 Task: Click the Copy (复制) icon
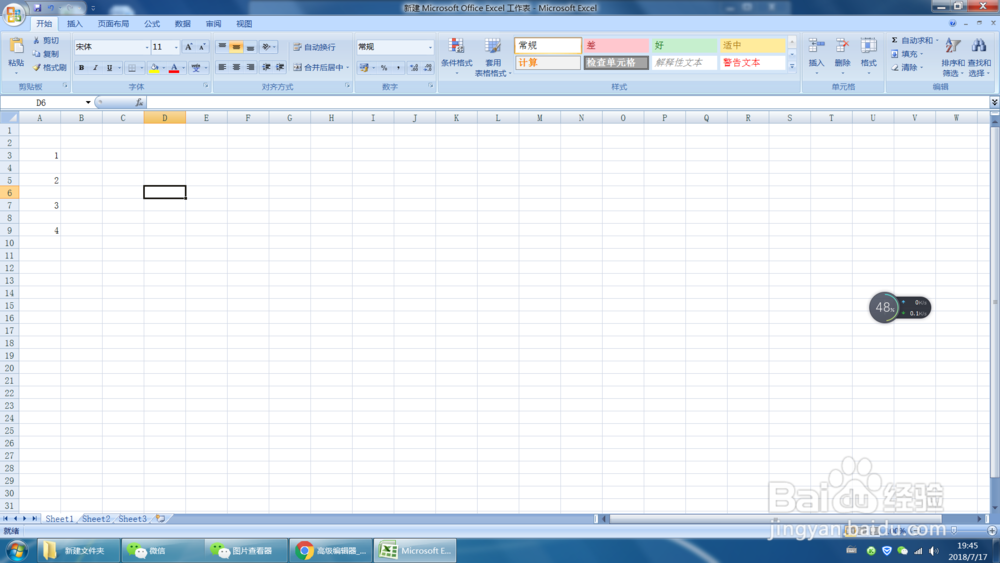[x=36, y=54]
